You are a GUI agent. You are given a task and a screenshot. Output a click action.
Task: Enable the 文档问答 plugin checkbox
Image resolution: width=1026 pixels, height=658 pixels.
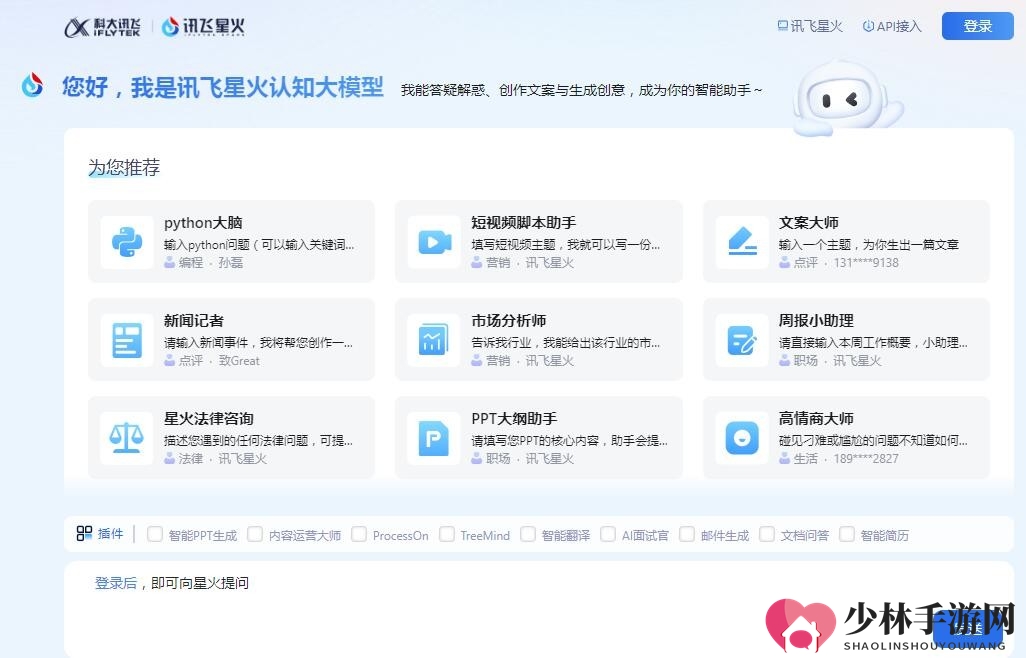click(x=767, y=534)
